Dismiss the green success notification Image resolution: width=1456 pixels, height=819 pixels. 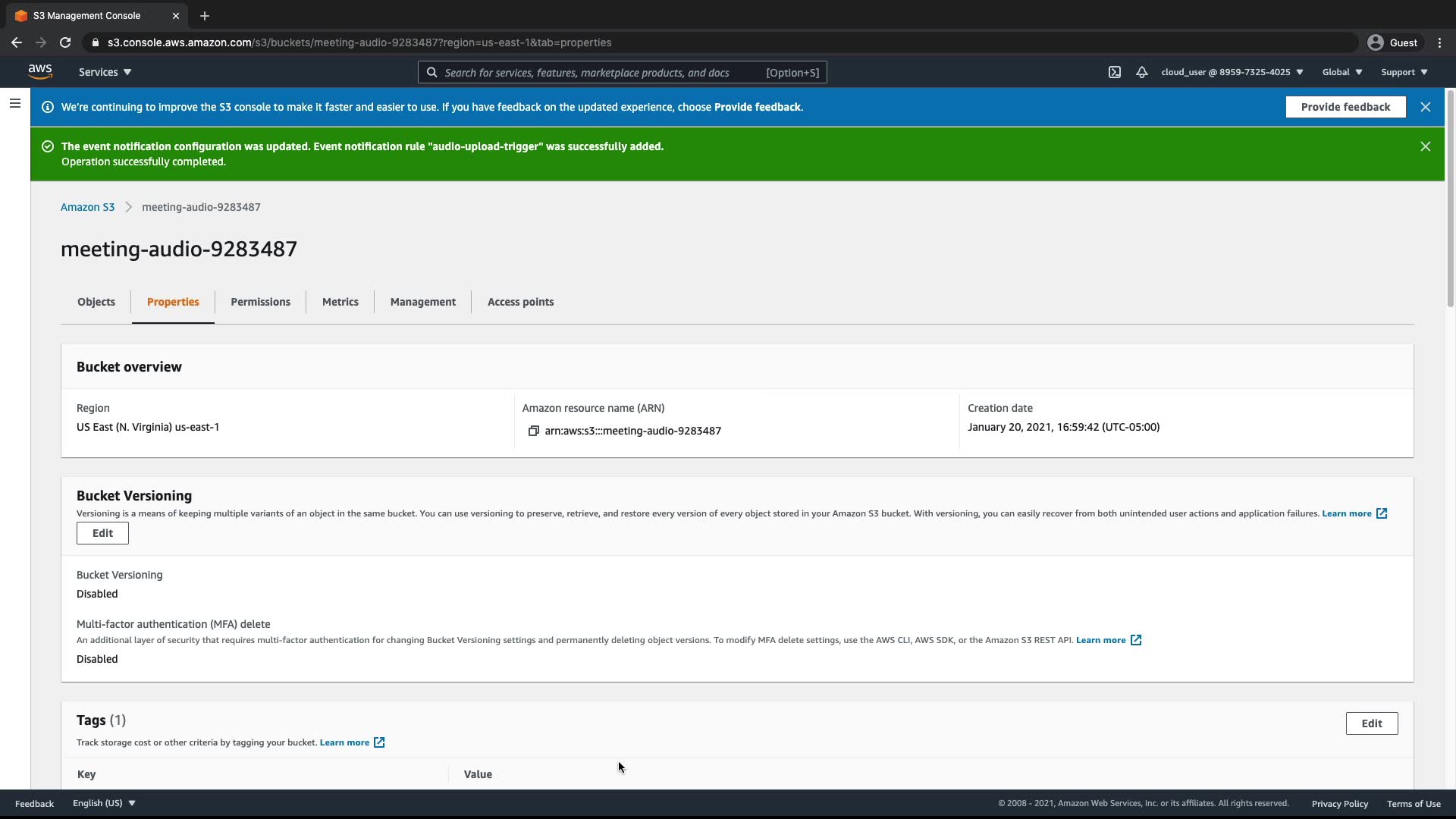point(1425,146)
